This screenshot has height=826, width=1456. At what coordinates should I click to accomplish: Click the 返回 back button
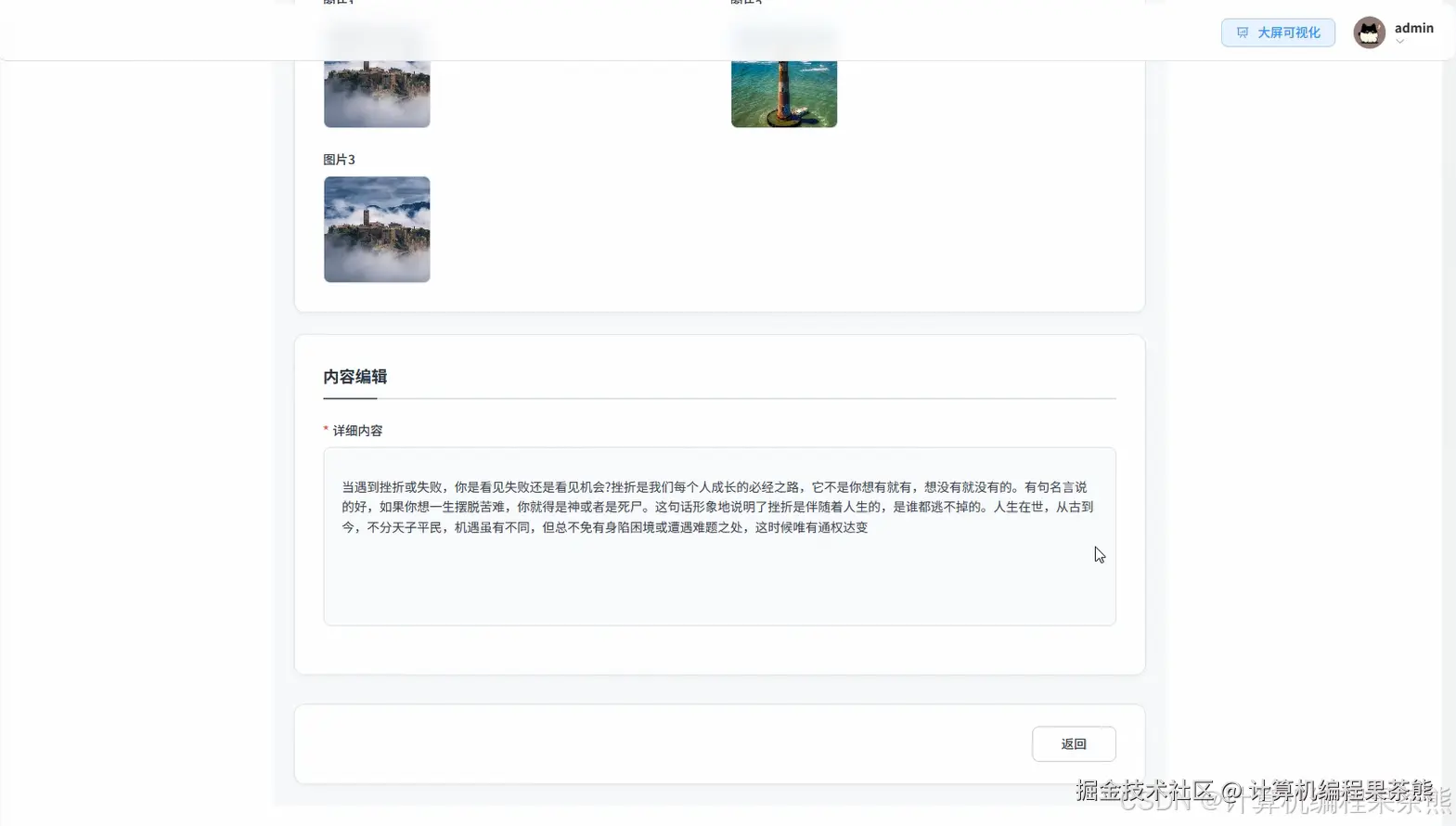[x=1074, y=744]
